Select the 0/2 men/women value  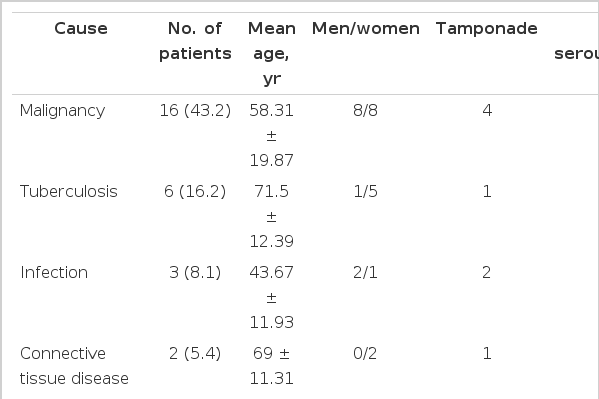click(x=366, y=354)
